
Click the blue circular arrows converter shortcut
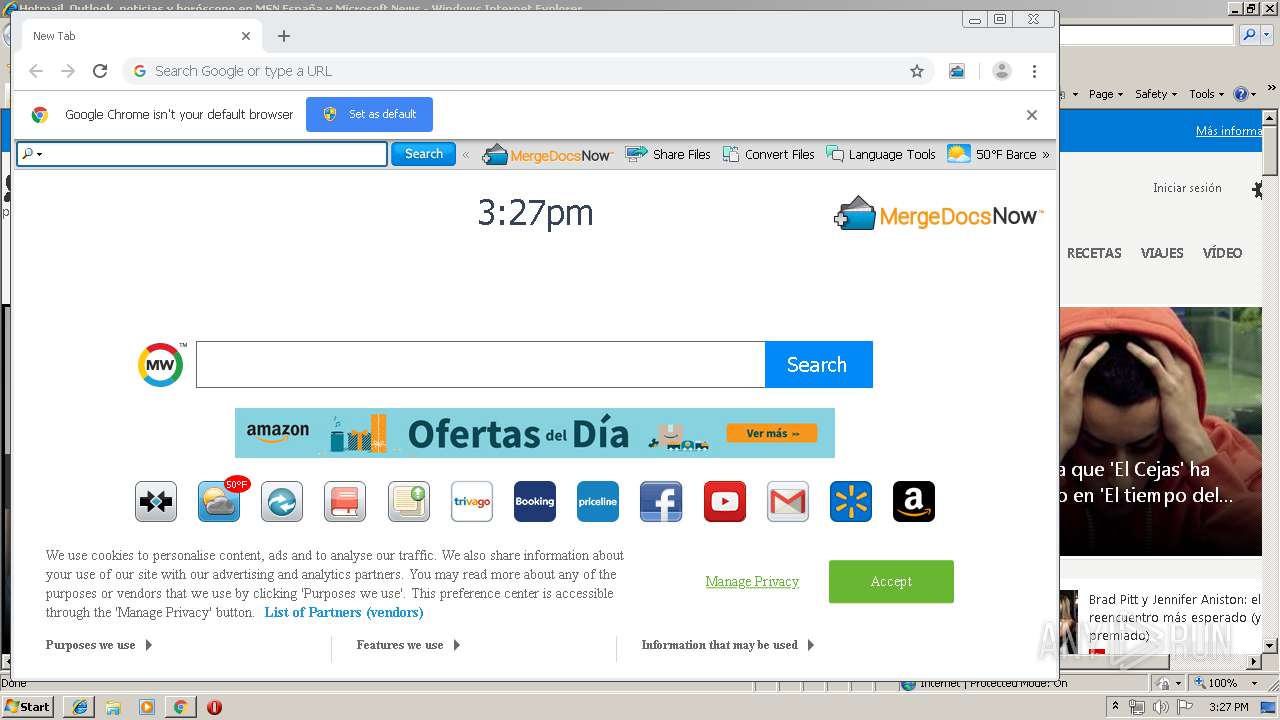(282, 502)
